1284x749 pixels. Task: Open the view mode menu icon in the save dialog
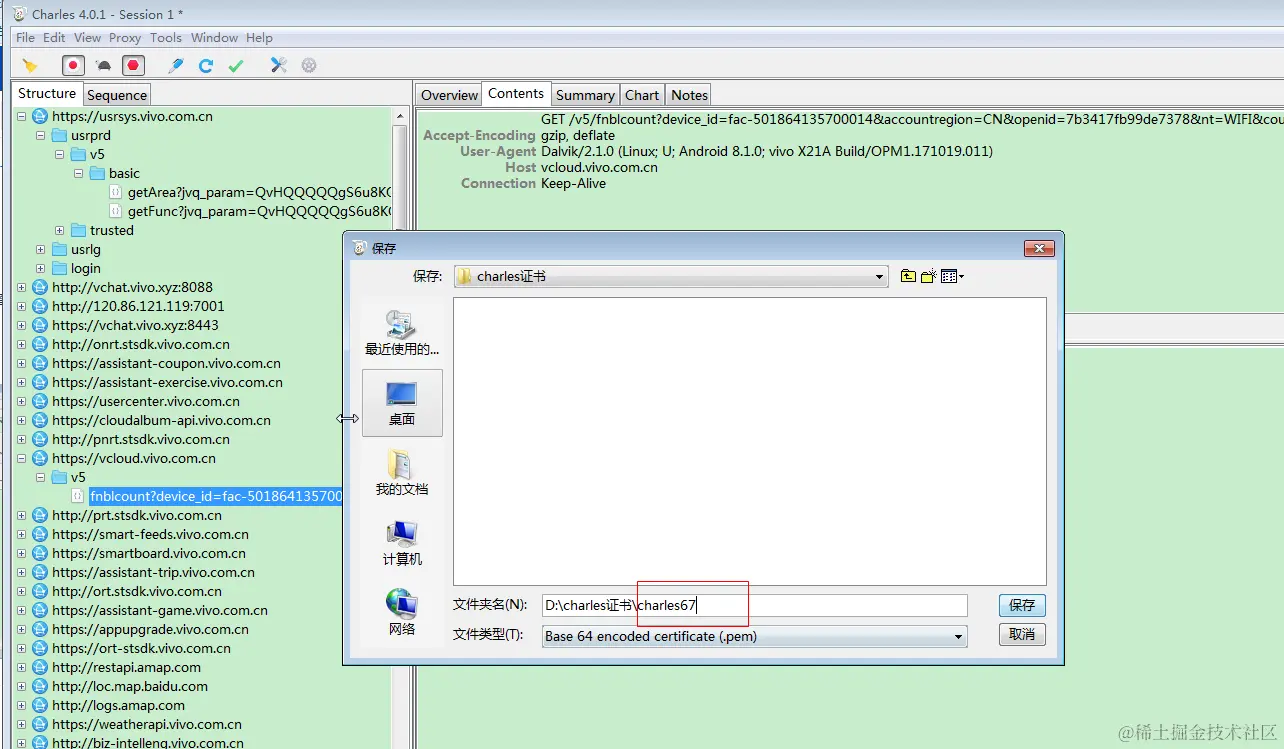click(x=952, y=276)
